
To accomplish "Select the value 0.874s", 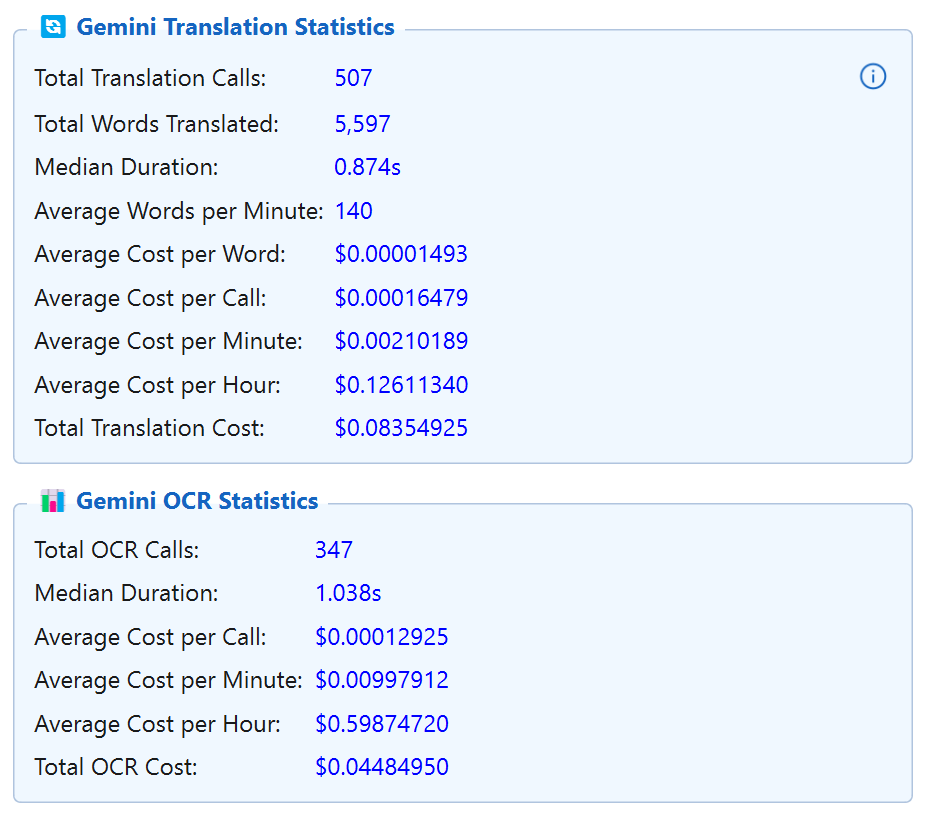I will pyautogui.click(x=368, y=167).
